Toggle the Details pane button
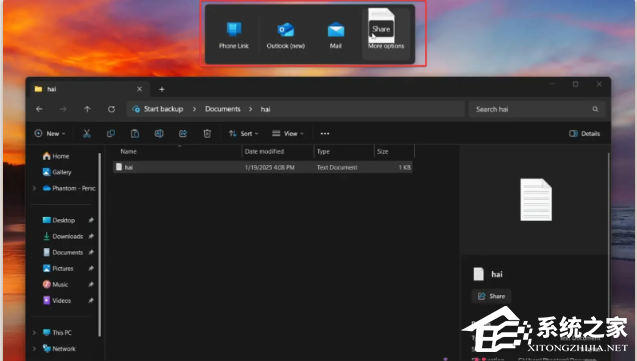This screenshot has width=637, height=361. [x=585, y=134]
